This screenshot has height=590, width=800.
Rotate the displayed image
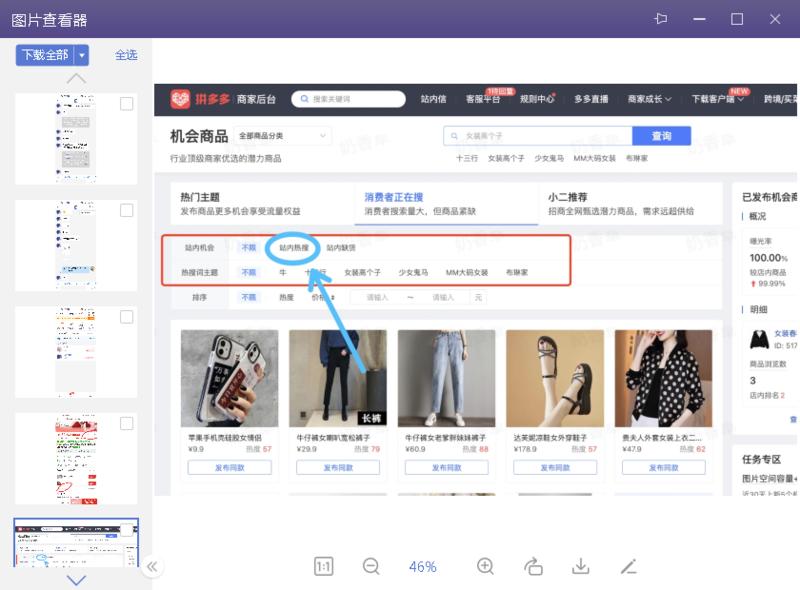[533, 567]
